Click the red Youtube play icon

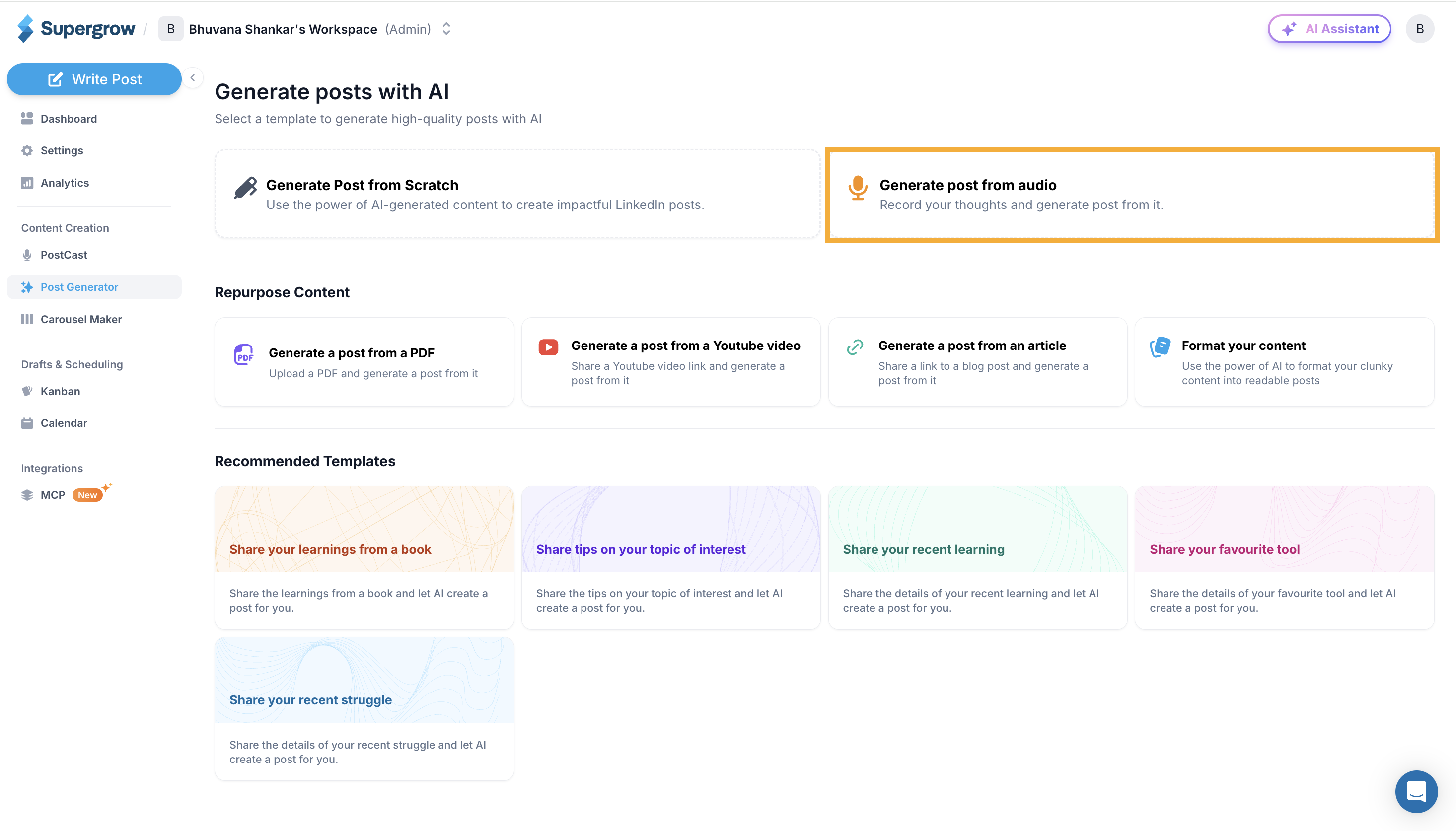548,347
